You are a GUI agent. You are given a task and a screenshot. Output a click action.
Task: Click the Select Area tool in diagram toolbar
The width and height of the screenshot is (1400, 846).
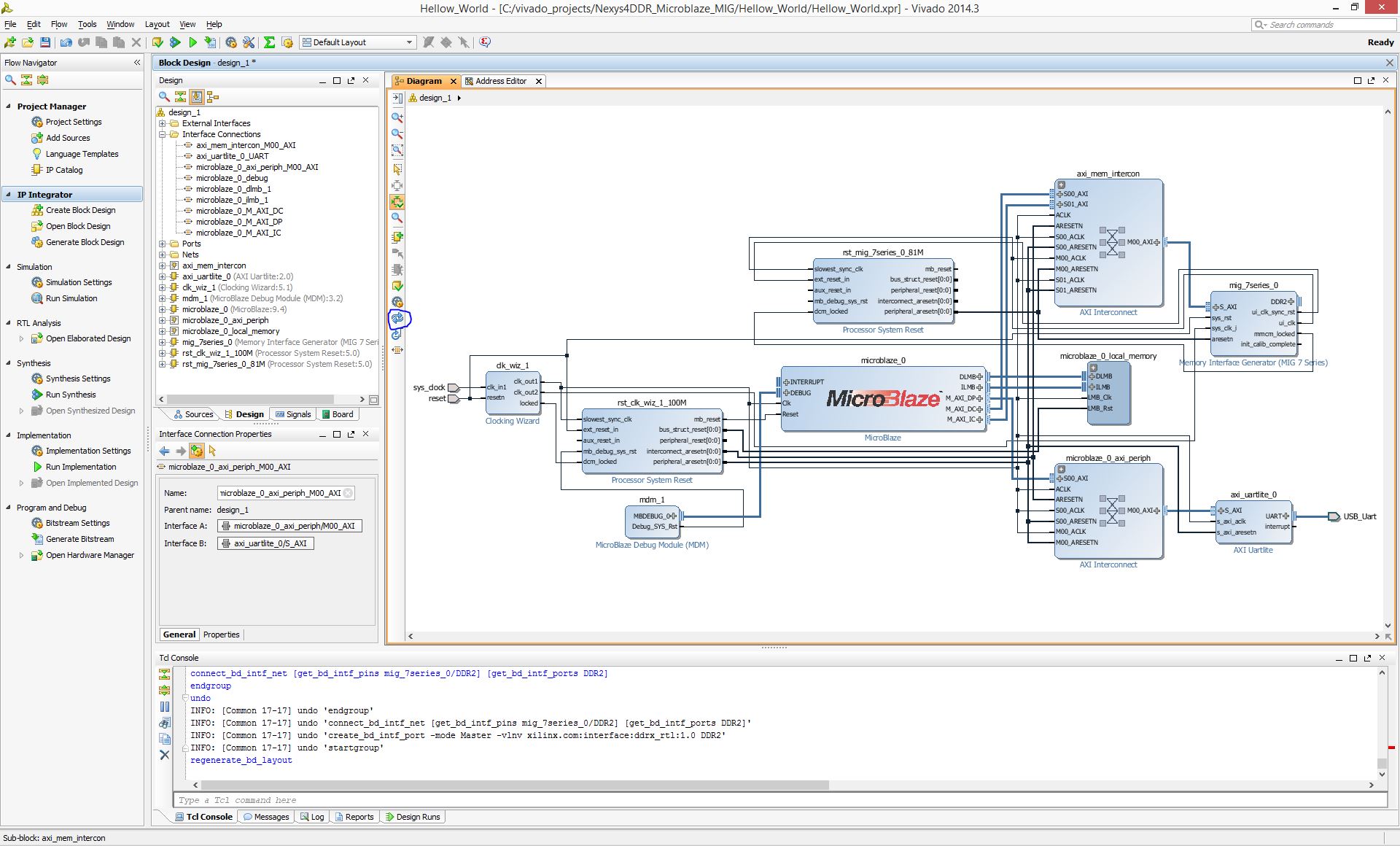397,168
